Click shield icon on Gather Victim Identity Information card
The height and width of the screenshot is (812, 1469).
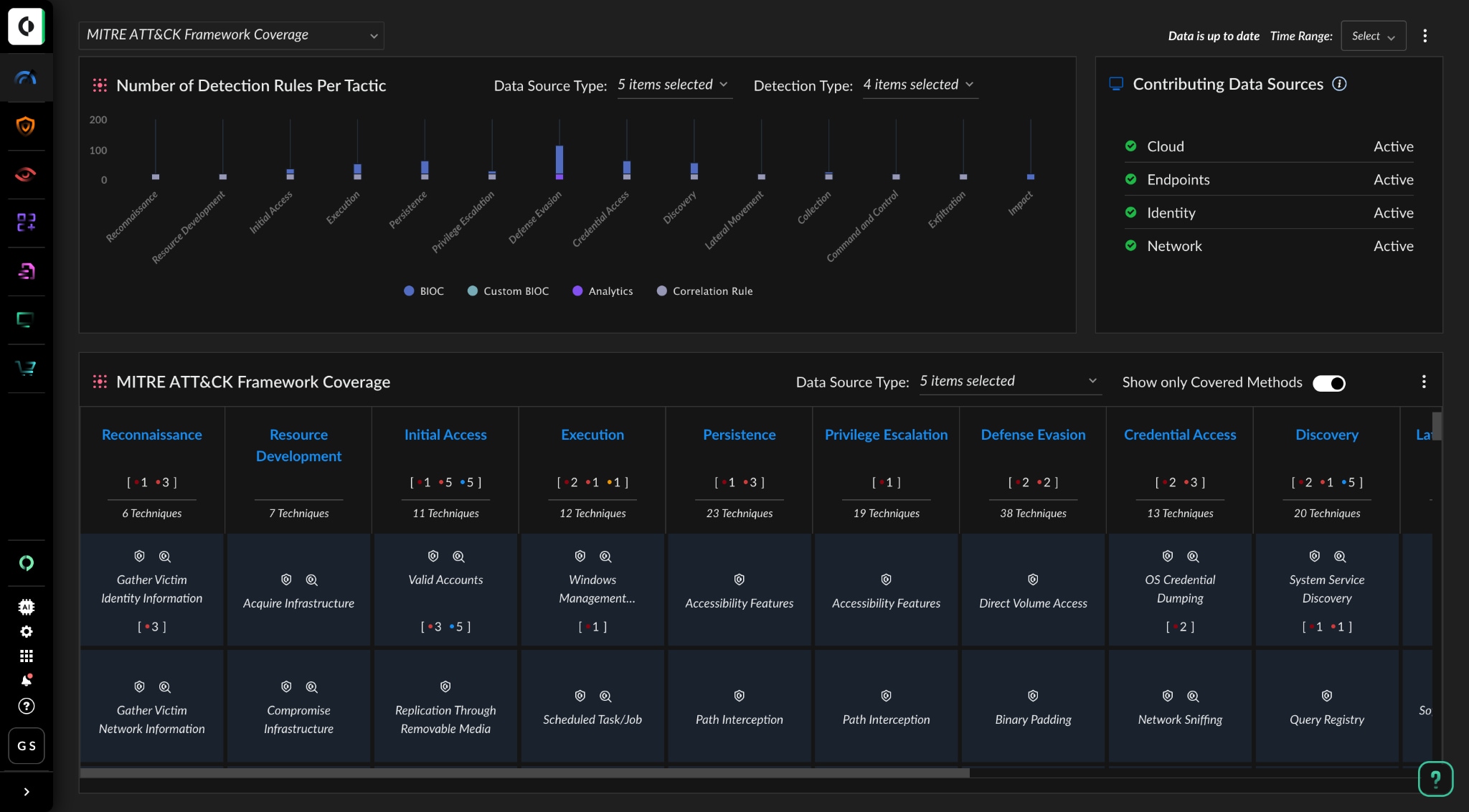click(140, 557)
